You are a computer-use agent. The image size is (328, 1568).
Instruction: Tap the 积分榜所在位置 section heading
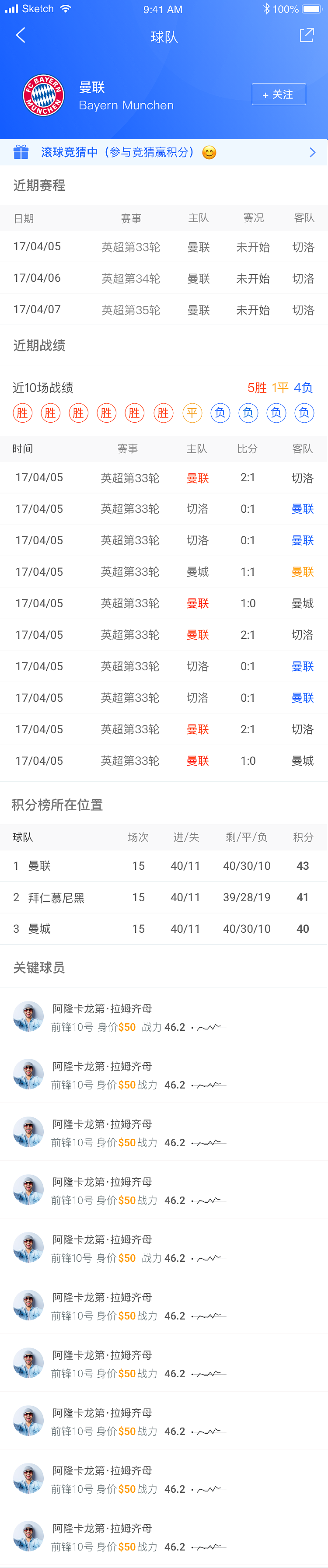[57, 805]
